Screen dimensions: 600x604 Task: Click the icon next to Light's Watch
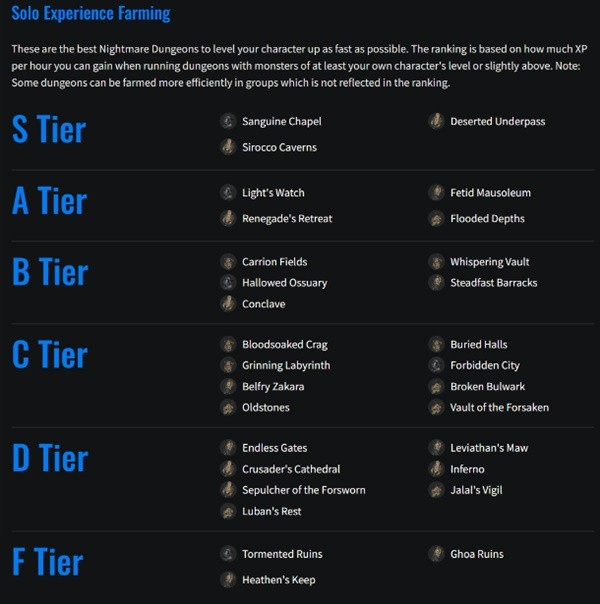(x=228, y=193)
